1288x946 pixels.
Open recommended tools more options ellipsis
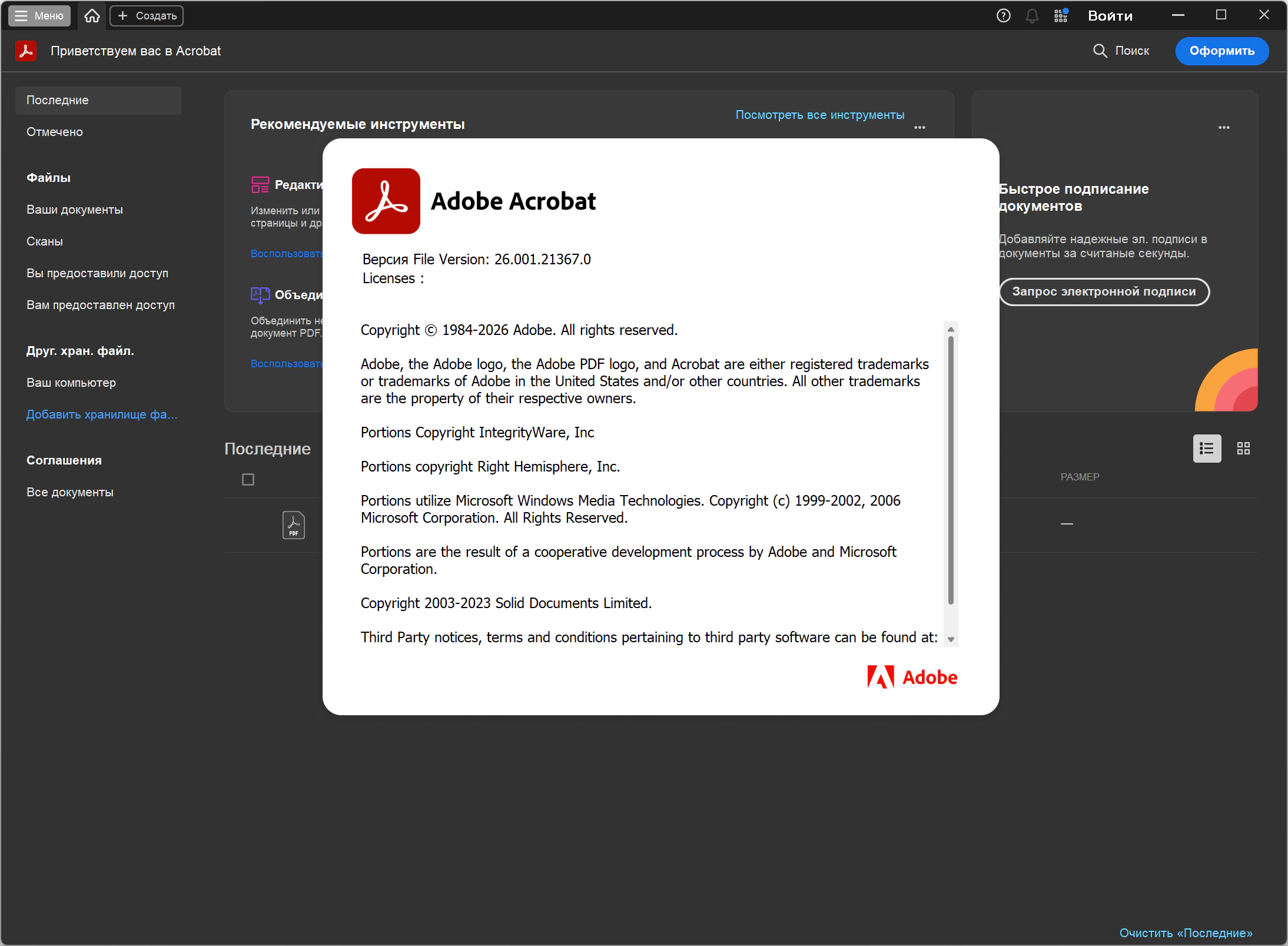[919, 127]
